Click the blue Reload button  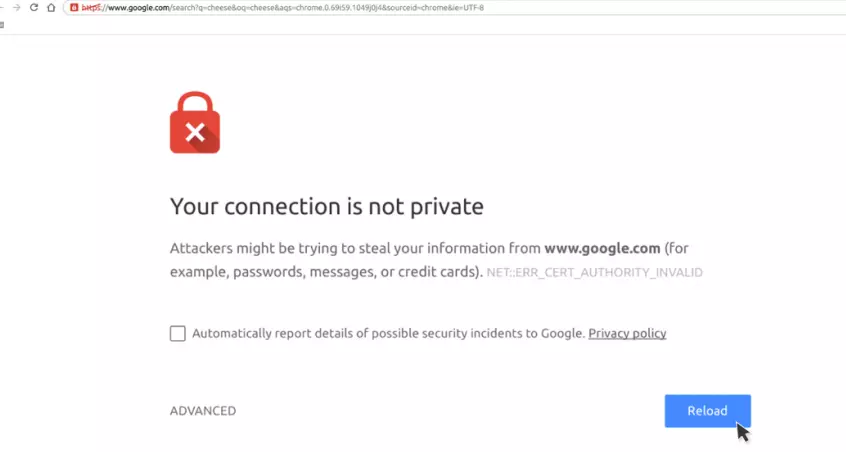707,411
